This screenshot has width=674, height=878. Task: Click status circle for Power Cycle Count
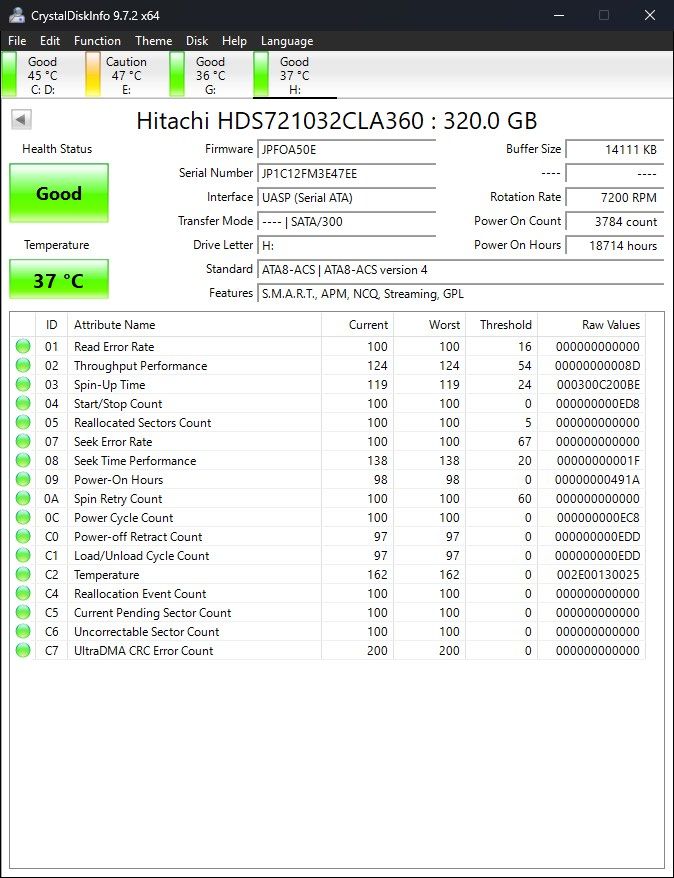23,517
